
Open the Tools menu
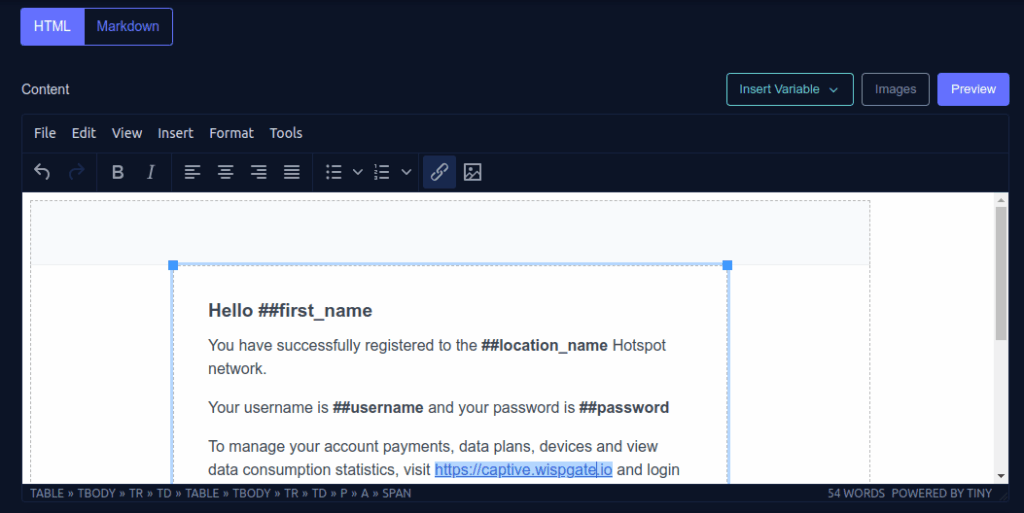tap(286, 133)
